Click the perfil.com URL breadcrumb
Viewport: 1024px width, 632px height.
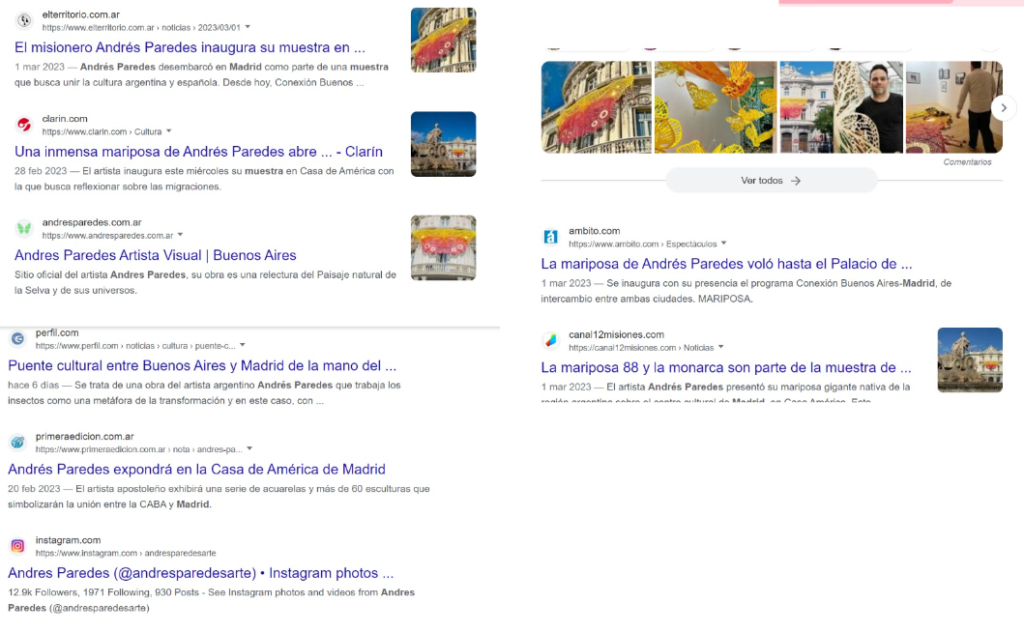click(x=135, y=346)
